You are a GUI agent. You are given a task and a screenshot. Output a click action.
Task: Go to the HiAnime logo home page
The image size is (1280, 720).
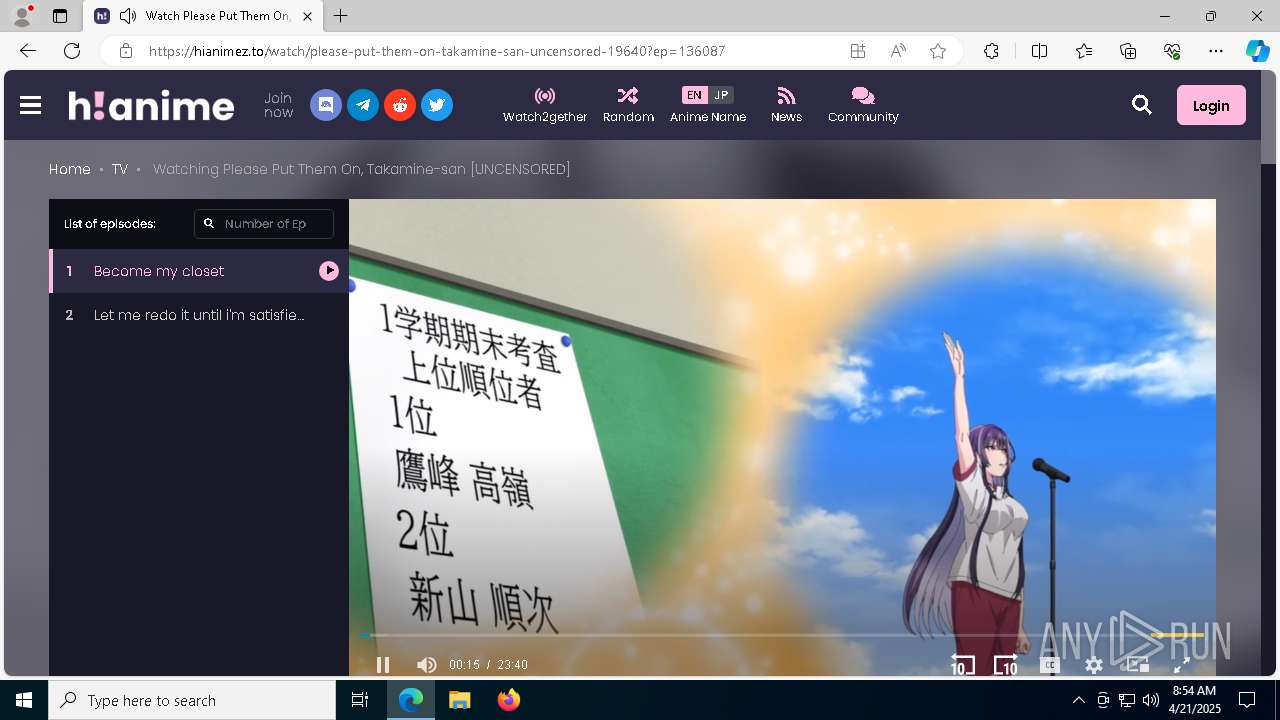[151, 105]
